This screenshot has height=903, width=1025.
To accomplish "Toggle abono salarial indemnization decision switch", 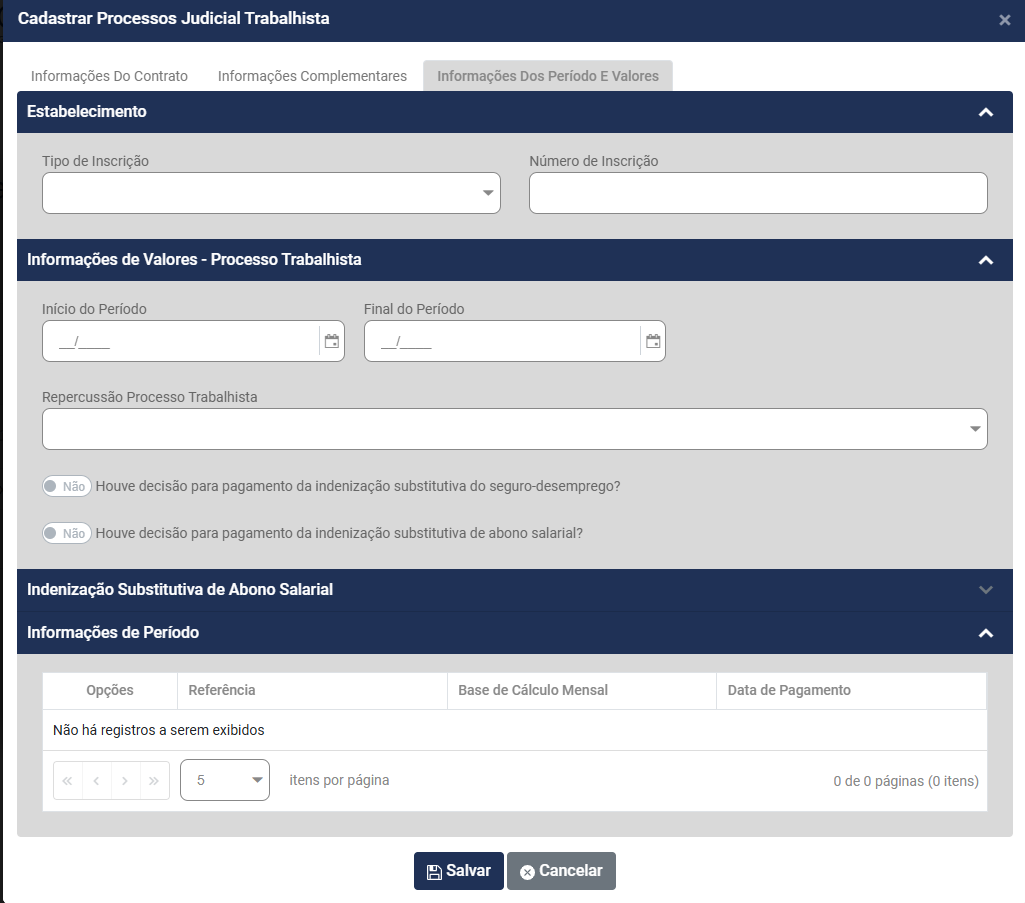I will click(67, 533).
